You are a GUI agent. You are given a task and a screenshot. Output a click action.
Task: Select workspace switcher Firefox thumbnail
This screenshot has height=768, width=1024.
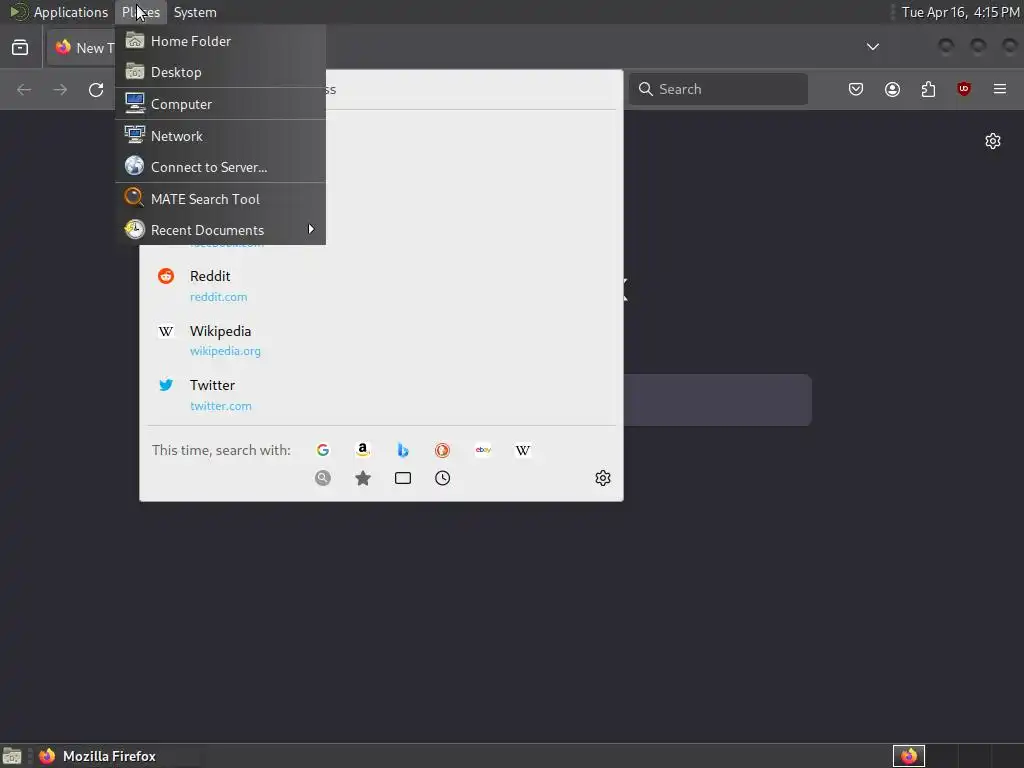[x=909, y=756]
